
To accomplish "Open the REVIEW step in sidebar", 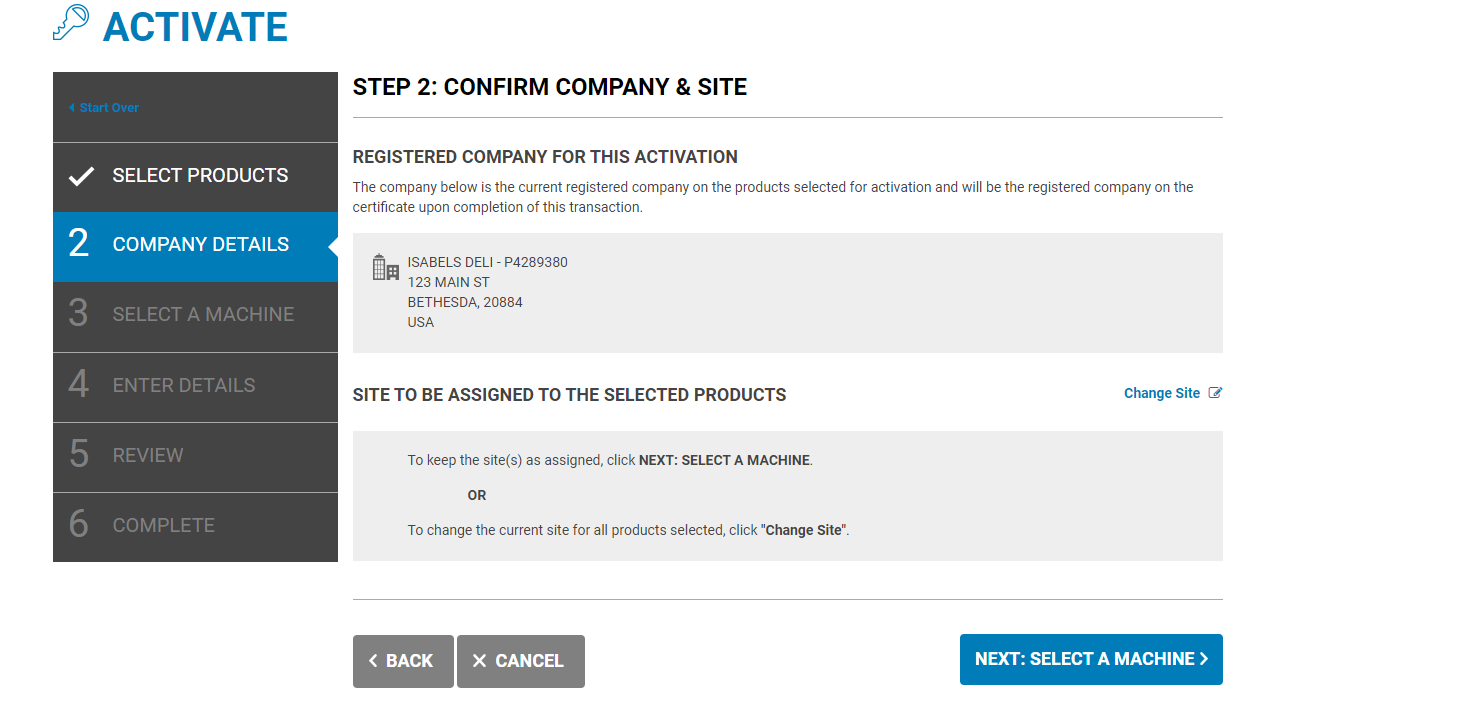I will pyautogui.click(x=195, y=455).
